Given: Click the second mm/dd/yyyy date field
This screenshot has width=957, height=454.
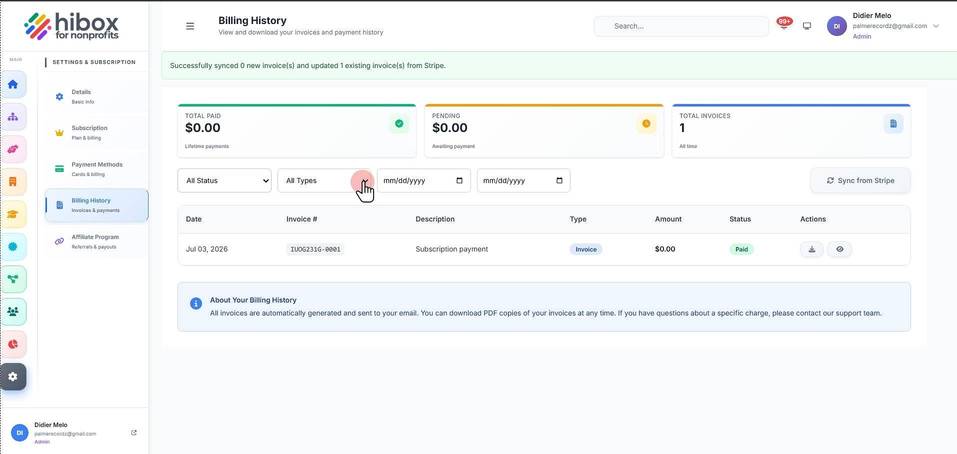Looking at the screenshot, I should pyautogui.click(x=524, y=181).
